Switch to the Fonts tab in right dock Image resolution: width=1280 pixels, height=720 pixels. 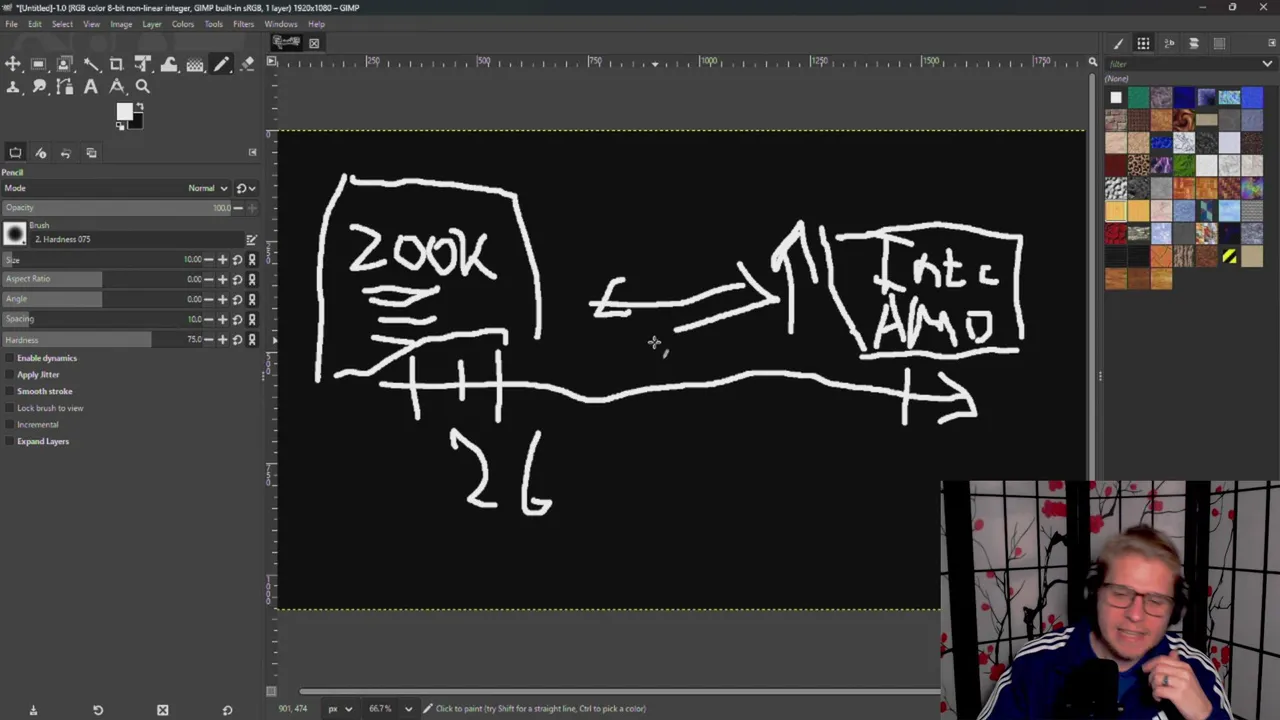[x=1169, y=43]
